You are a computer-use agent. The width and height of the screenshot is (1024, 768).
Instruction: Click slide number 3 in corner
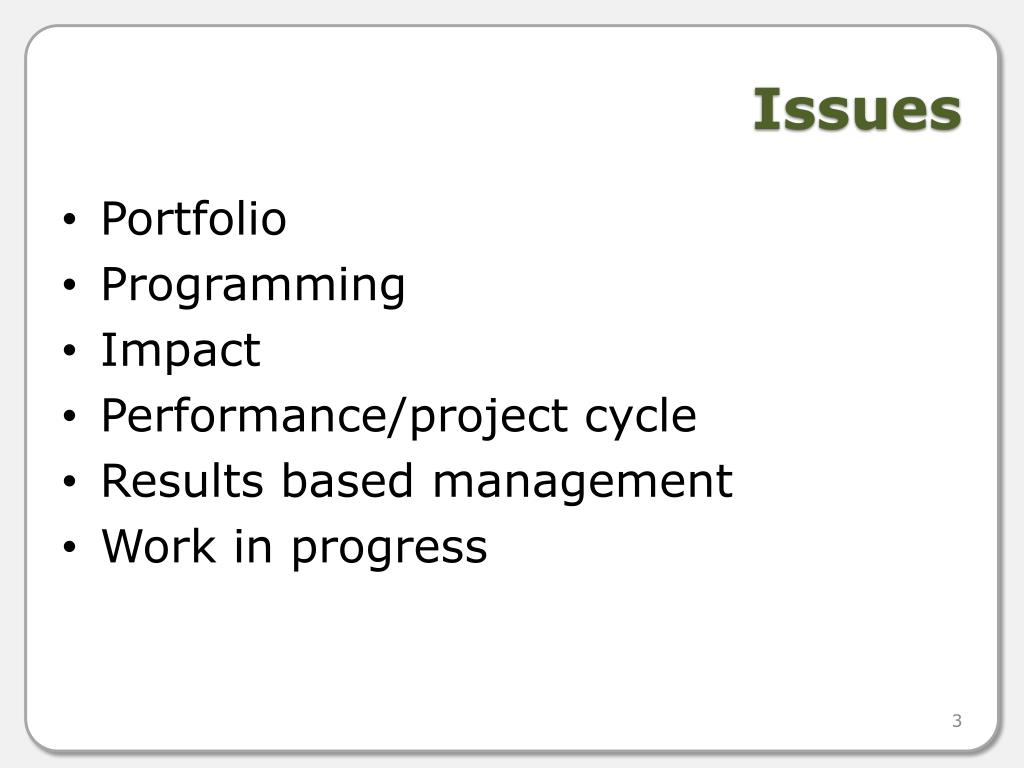[957, 721]
